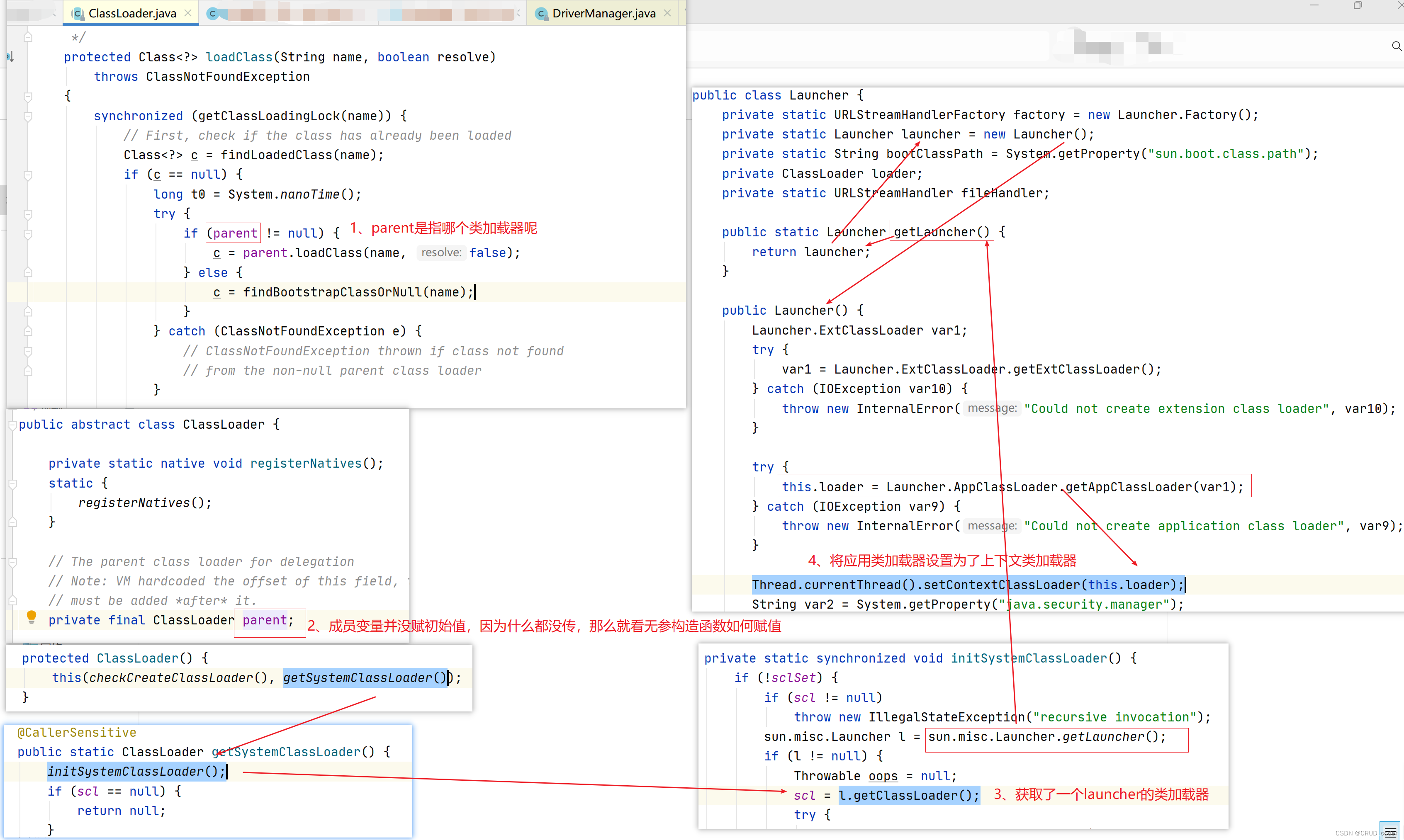Viewport: 1404px width, 840px height.
Task: Click 'loadClass' in the method signature
Action: [x=239, y=57]
